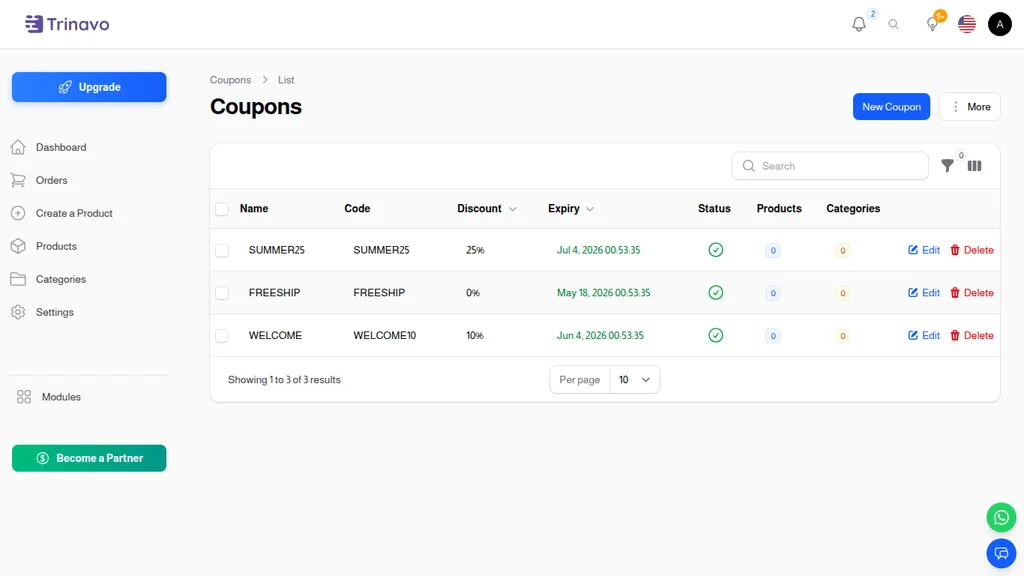Toggle table columns icon

tap(974, 166)
